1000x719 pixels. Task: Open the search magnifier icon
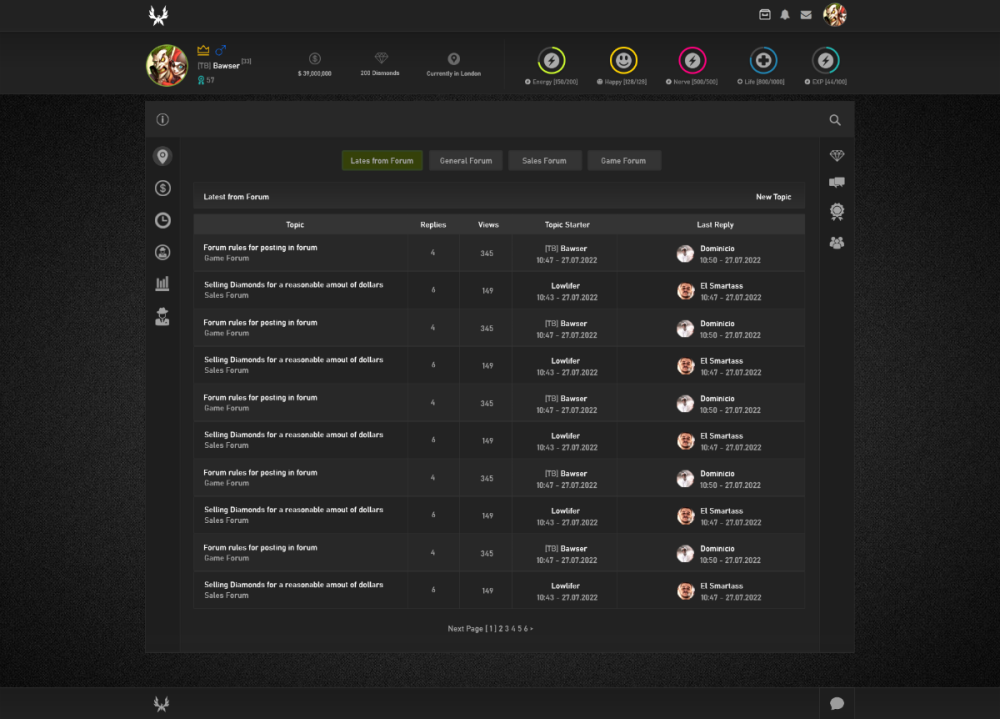click(x=835, y=120)
